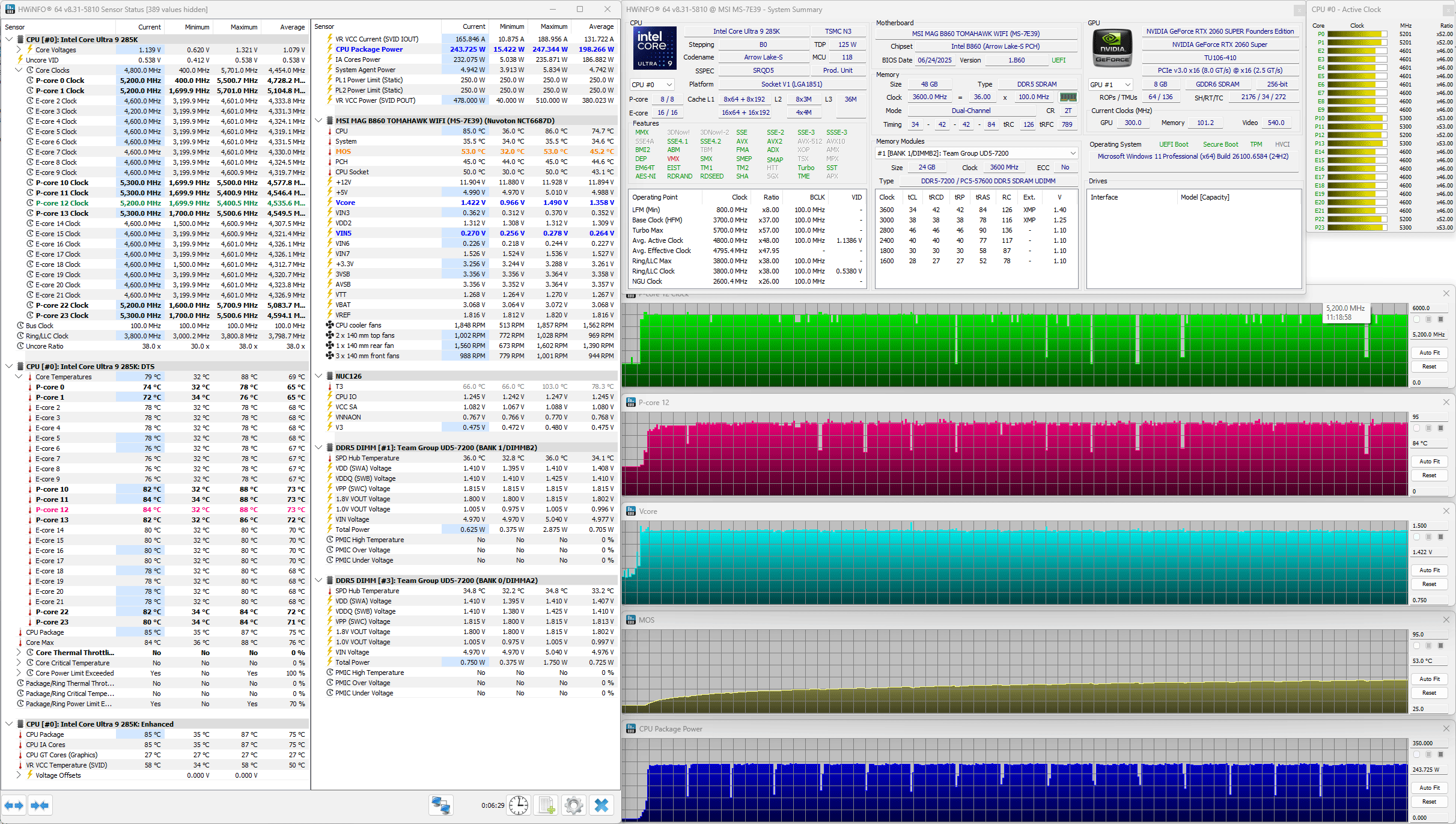Click Auto Fit on the MOS graph

[1430, 679]
